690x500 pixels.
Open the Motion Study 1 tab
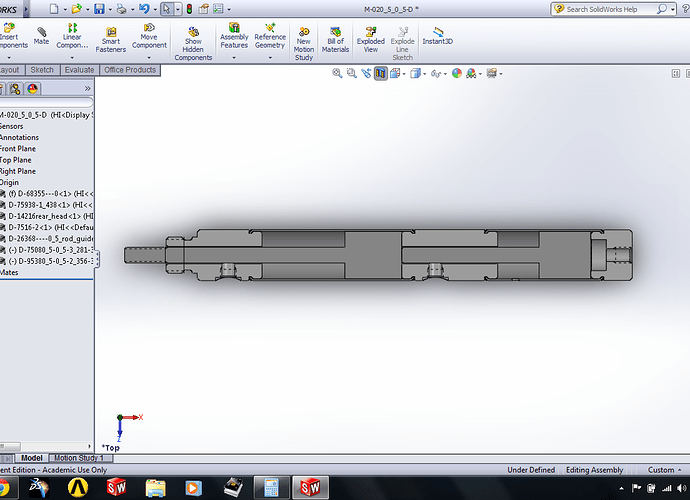81,458
